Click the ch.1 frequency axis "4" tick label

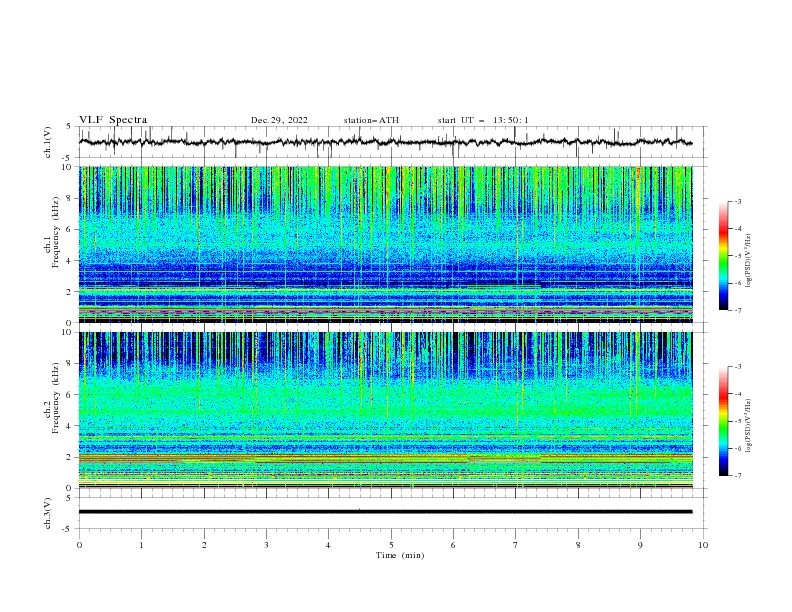[70, 261]
